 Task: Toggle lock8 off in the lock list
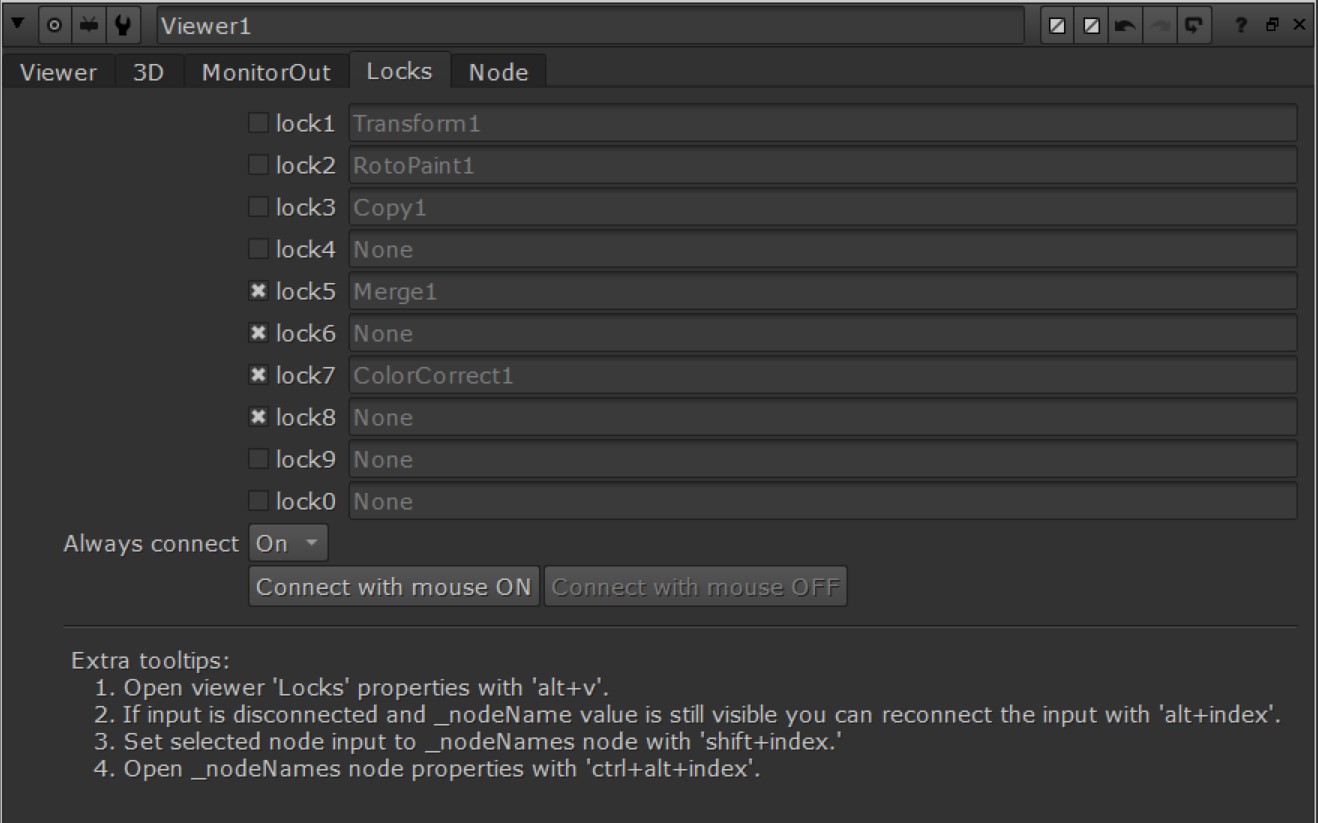pos(259,417)
